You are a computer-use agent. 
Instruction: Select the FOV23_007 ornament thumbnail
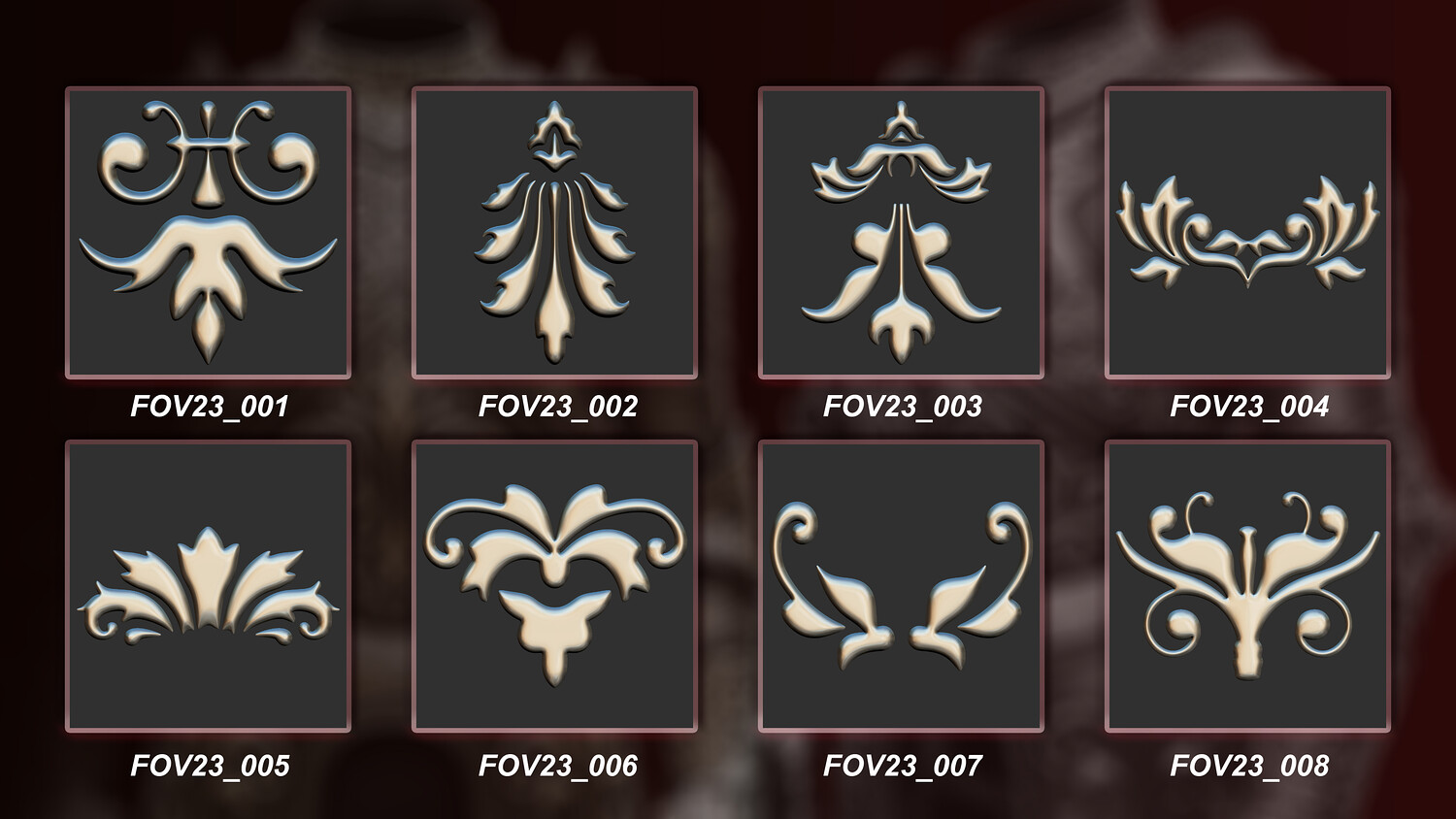(901, 586)
